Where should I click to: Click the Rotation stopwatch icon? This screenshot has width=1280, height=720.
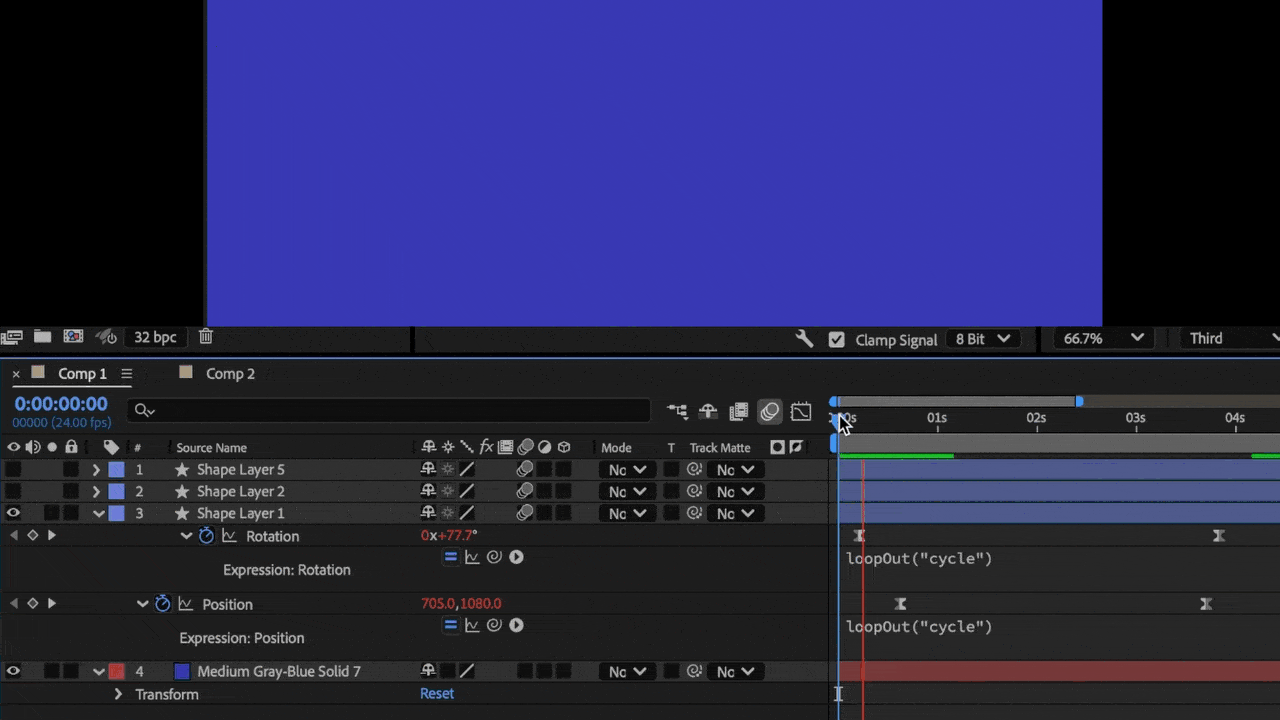tap(207, 536)
